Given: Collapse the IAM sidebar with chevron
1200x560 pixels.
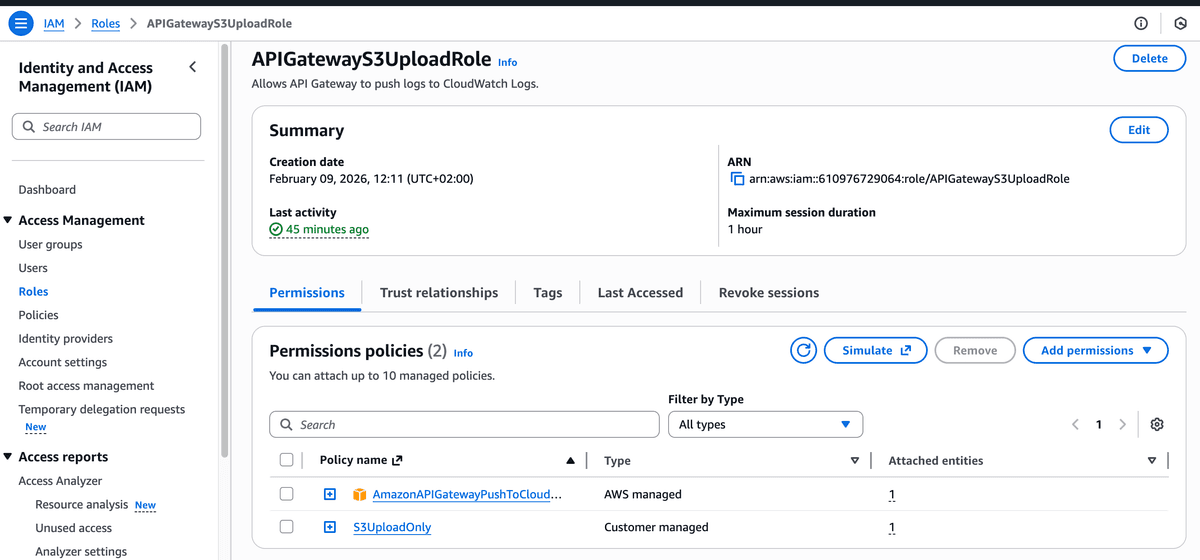Looking at the screenshot, I should click(193, 67).
